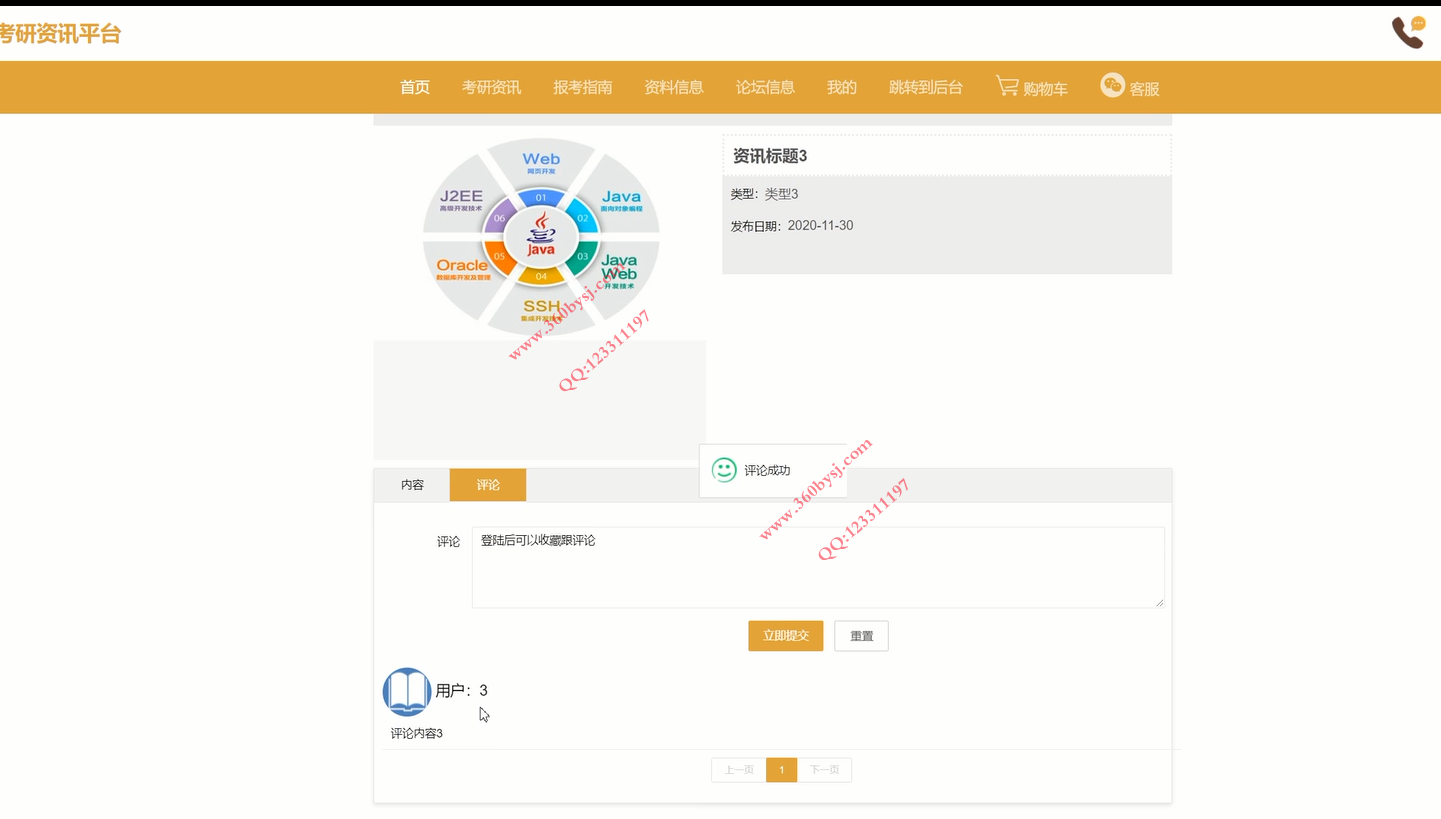The height and width of the screenshot is (819, 1441).
Task: Click the 评论 field label
Action: click(448, 541)
